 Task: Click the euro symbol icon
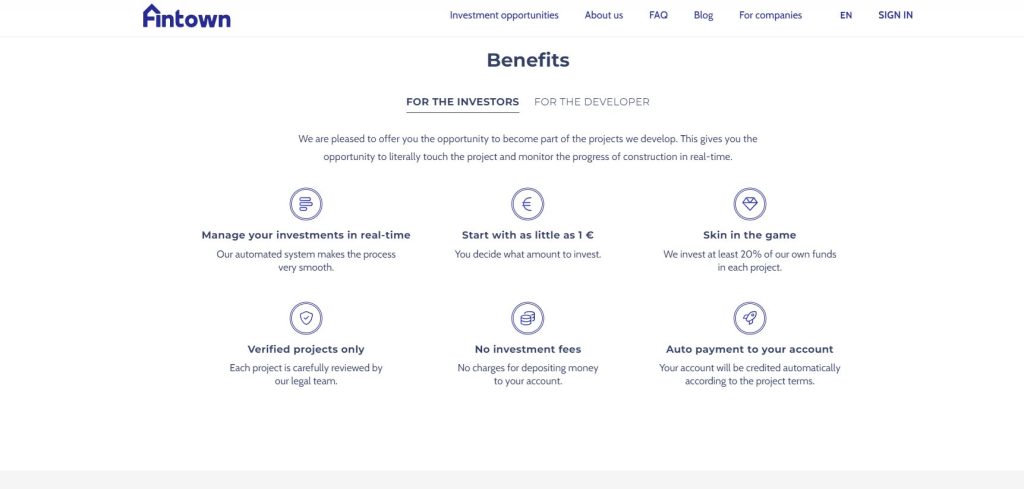point(528,204)
